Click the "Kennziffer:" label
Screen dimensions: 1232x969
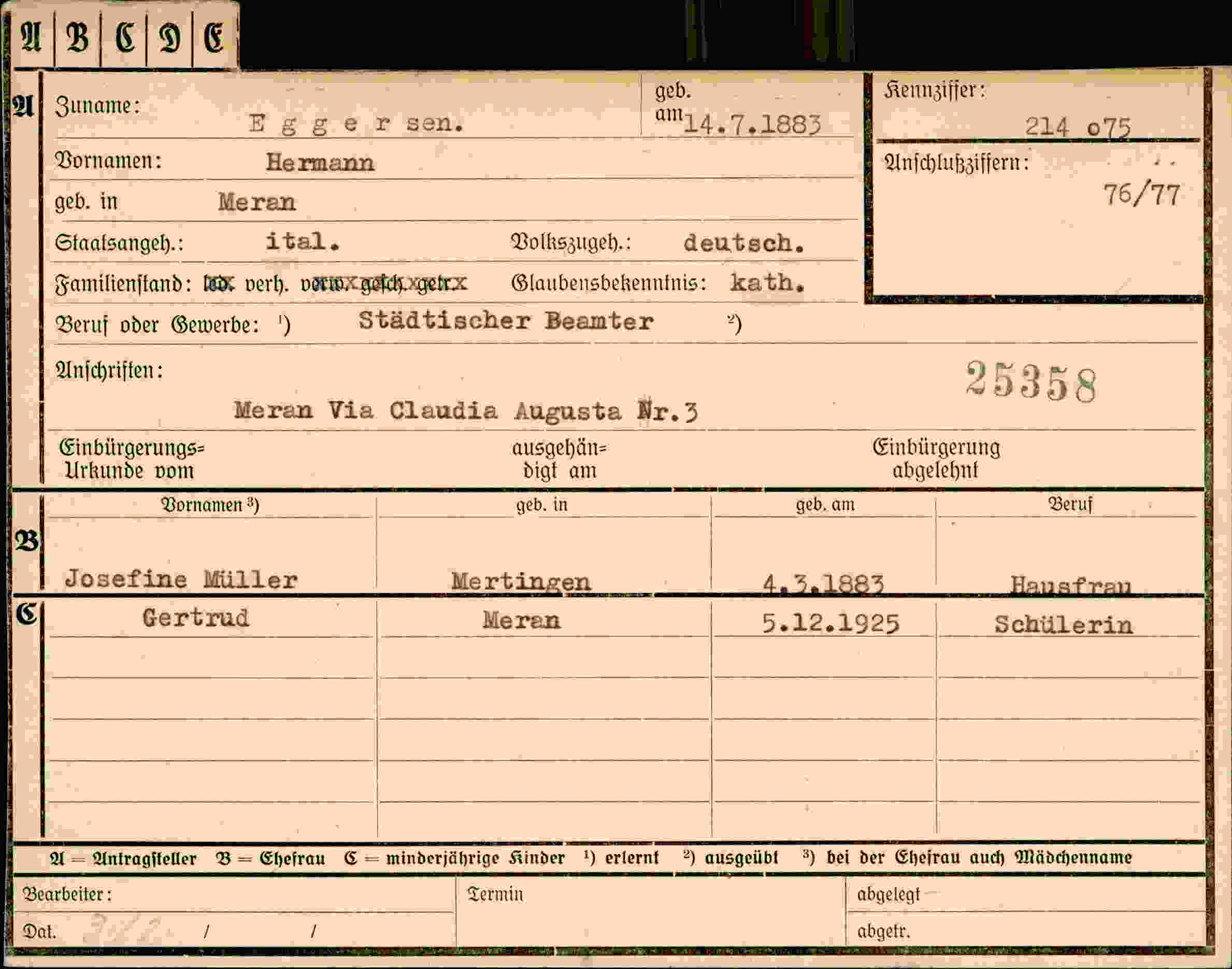click(935, 90)
